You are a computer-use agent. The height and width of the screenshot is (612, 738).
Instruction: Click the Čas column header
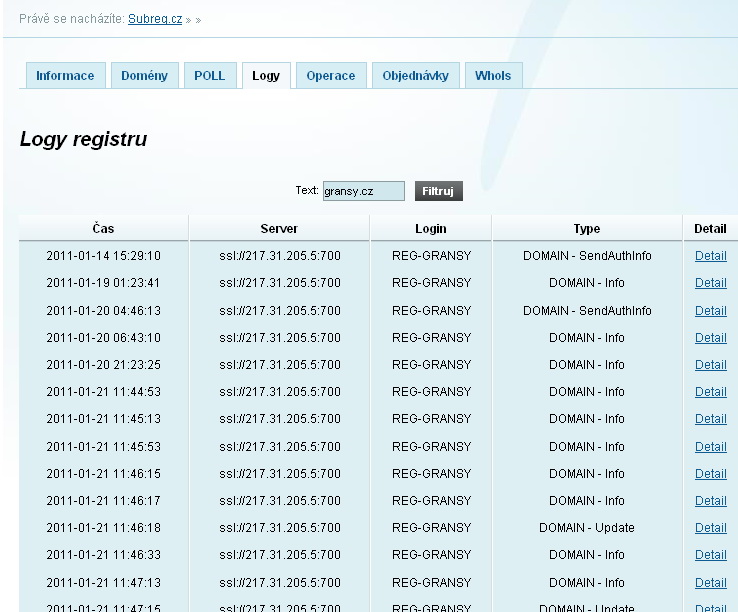(103, 229)
